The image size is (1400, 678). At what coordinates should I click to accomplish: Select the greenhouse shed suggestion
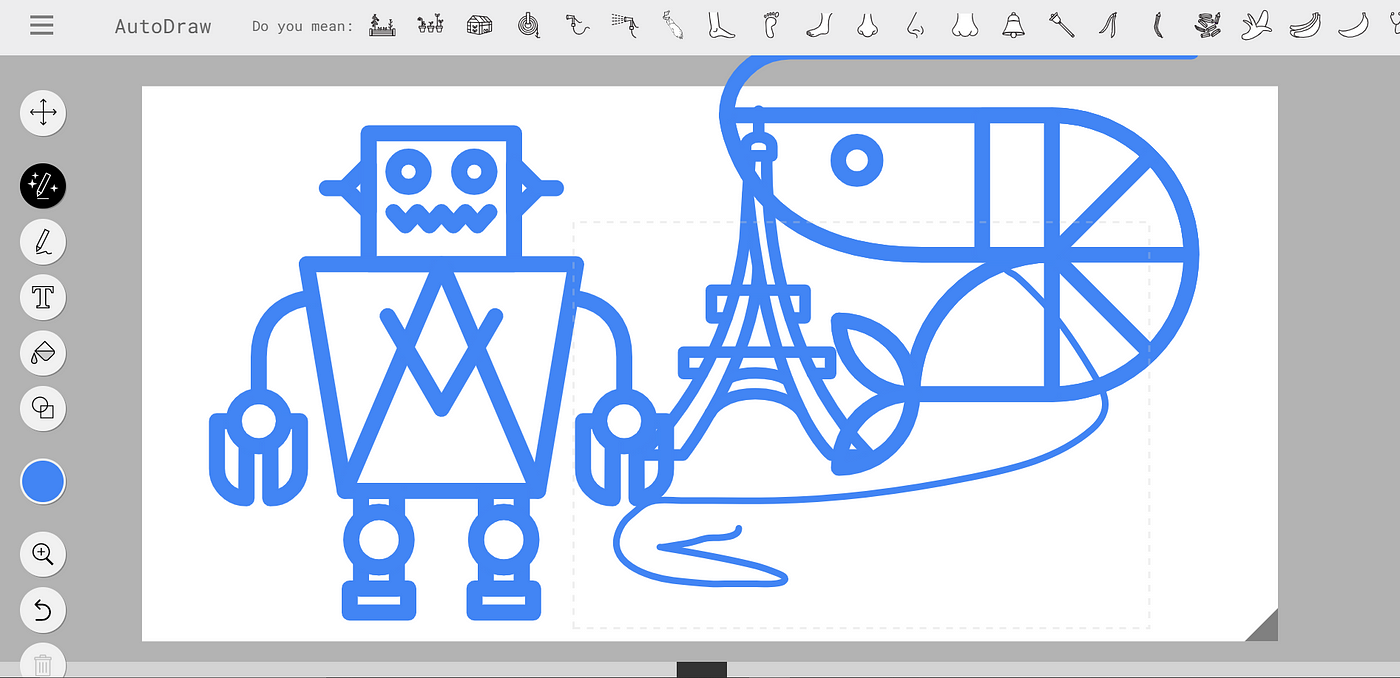(480, 25)
